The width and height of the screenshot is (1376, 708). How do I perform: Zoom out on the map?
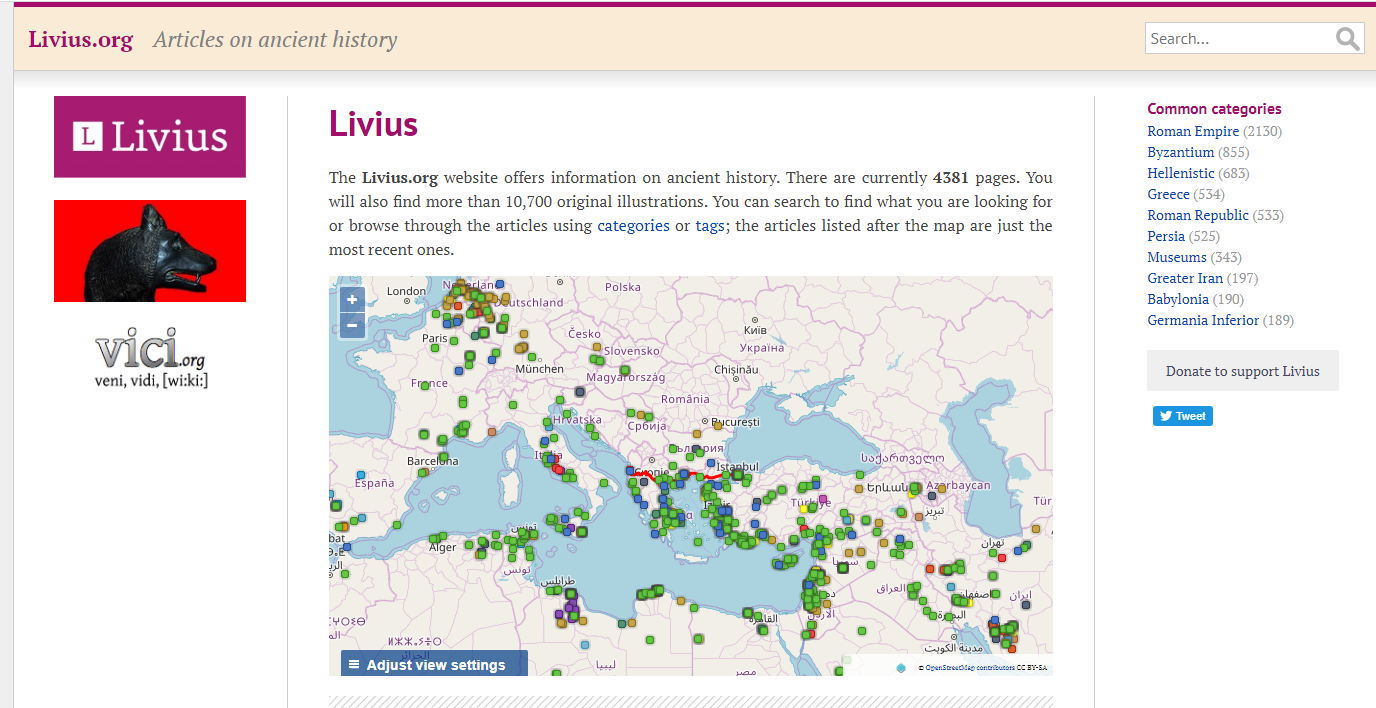352,325
